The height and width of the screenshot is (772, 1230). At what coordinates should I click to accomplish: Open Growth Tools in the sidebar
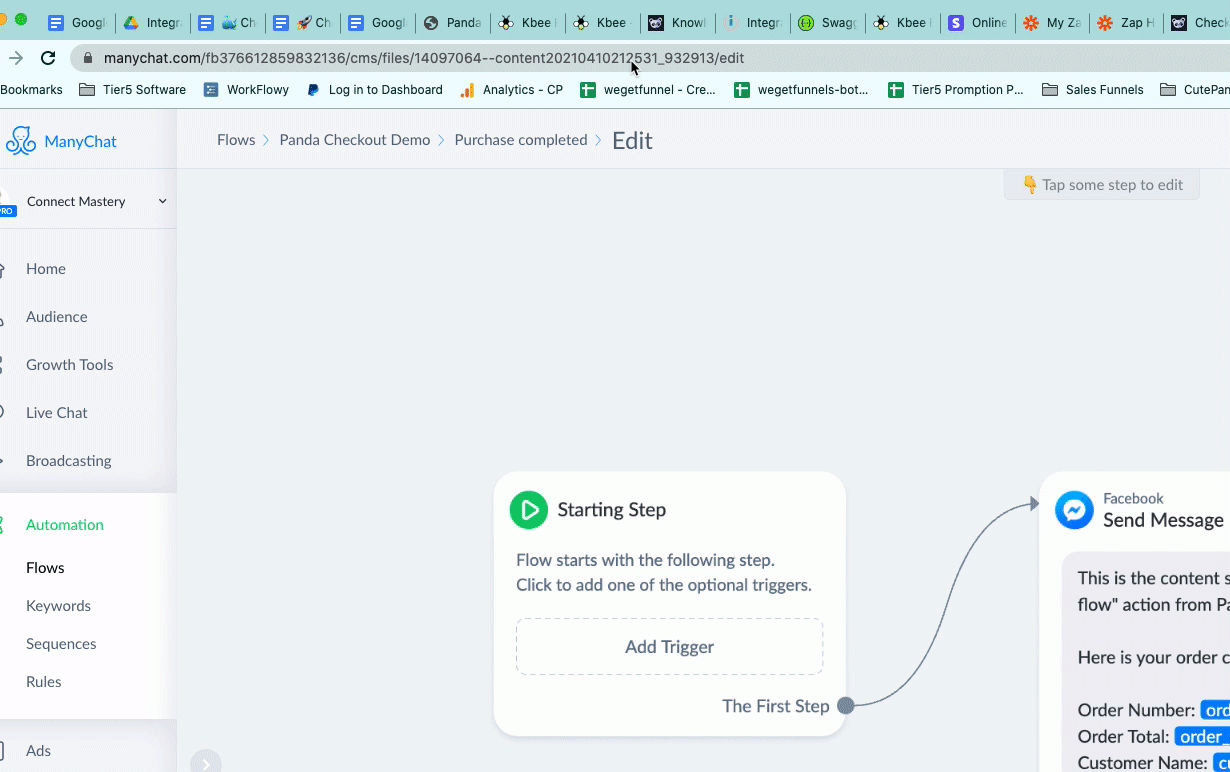[x=70, y=365]
